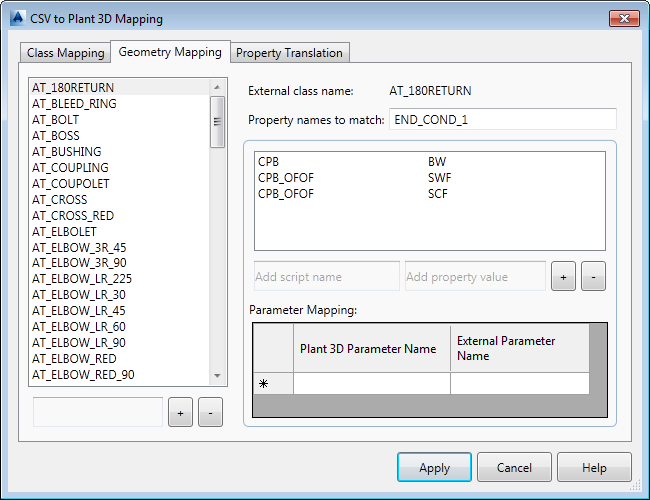Viewport: 650px width, 500px height.
Task: Click the Add property value field
Action: coord(475,277)
